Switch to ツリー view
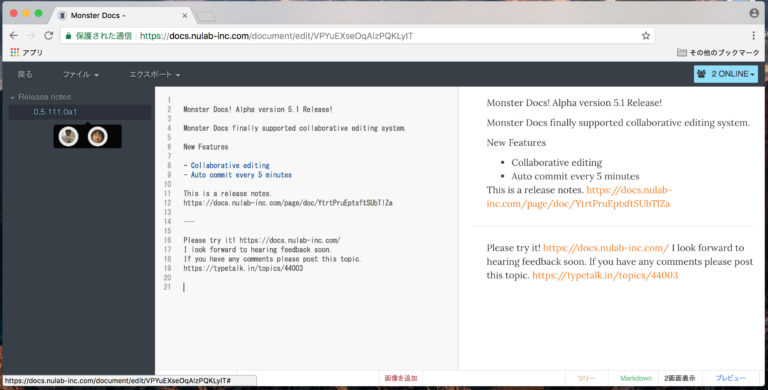Viewport: 768px width, 390px height. tap(586, 378)
